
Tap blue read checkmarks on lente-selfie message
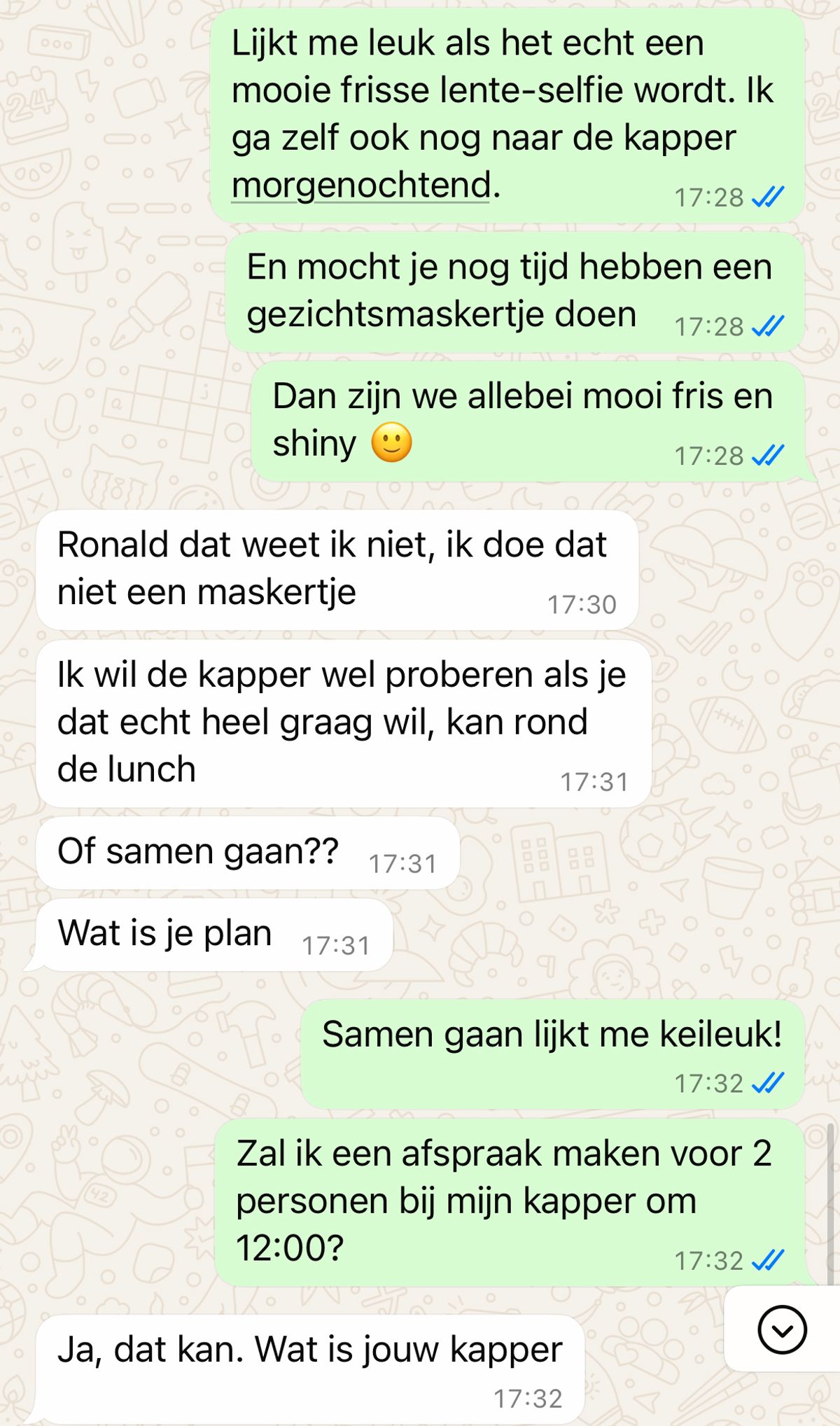767,197
